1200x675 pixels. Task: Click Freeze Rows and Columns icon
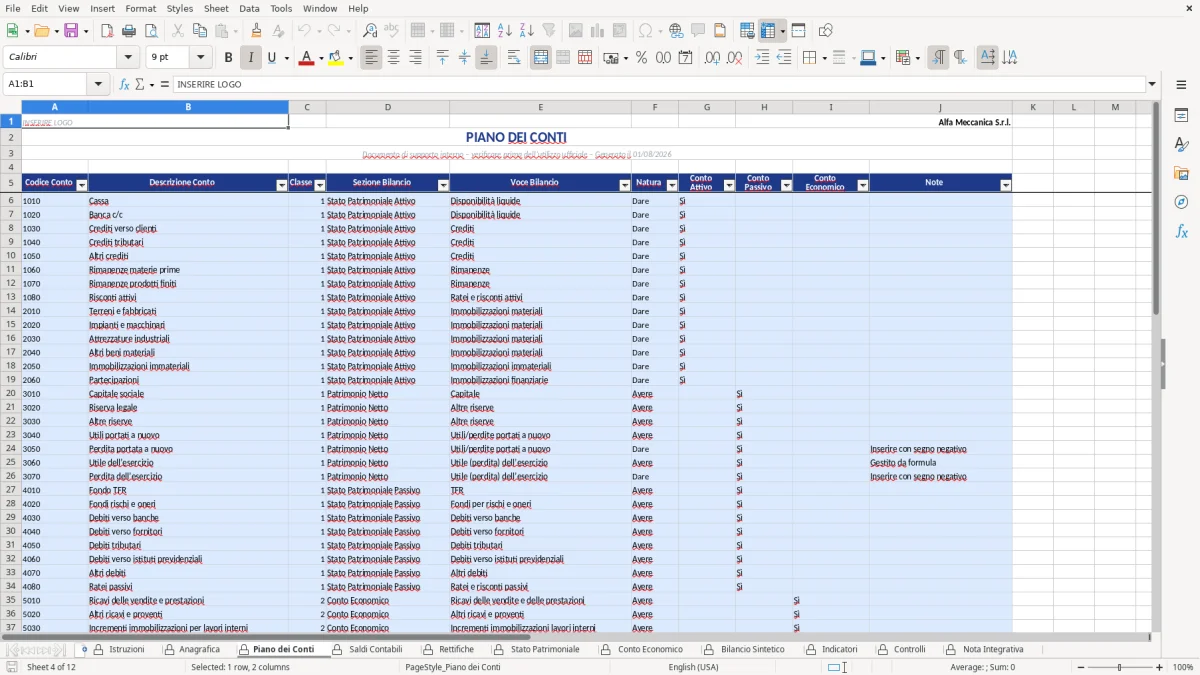point(768,31)
